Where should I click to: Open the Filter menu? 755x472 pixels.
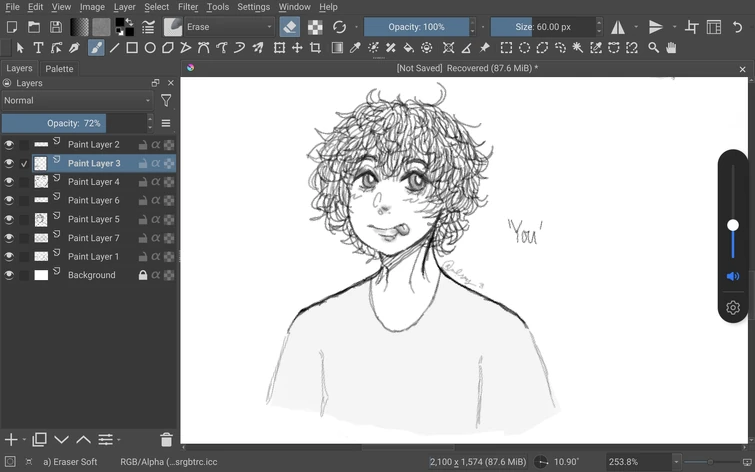[x=188, y=7]
